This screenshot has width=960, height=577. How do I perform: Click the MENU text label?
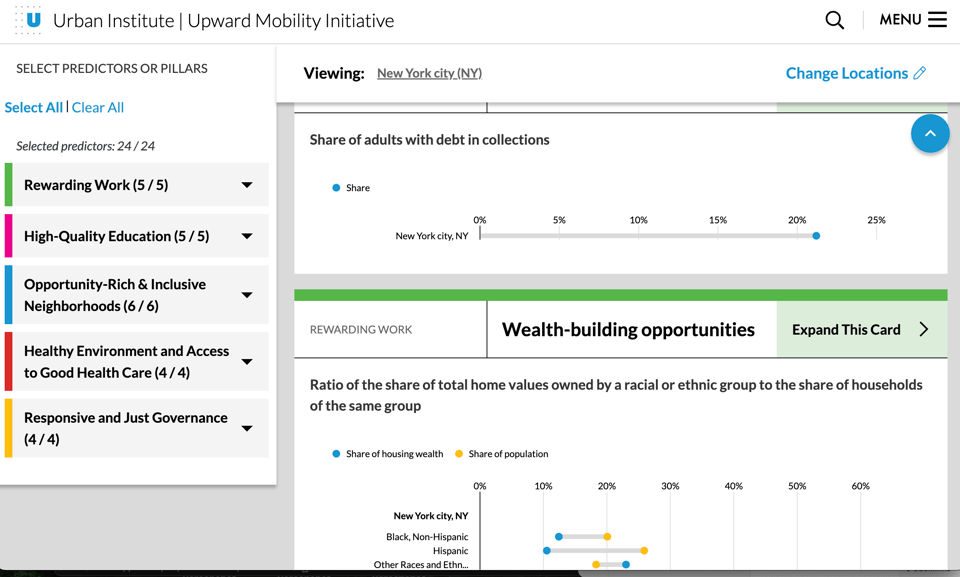point(899,20)
